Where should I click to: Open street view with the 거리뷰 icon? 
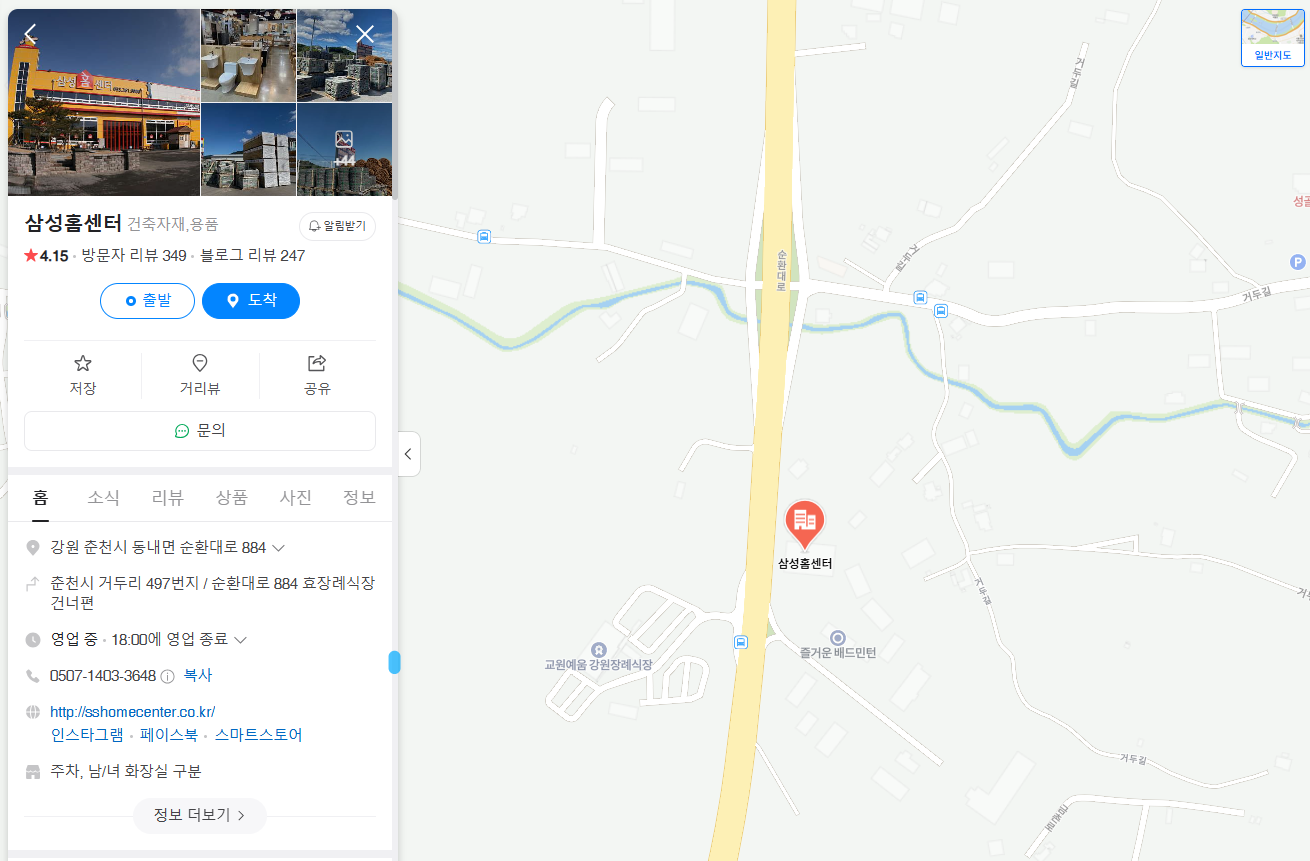tap(200, 375)
